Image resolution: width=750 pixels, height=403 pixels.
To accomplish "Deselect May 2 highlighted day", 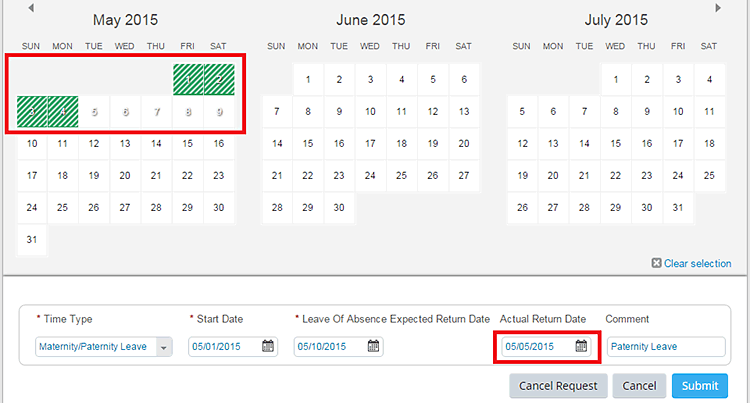I will [x=218, y=80].
